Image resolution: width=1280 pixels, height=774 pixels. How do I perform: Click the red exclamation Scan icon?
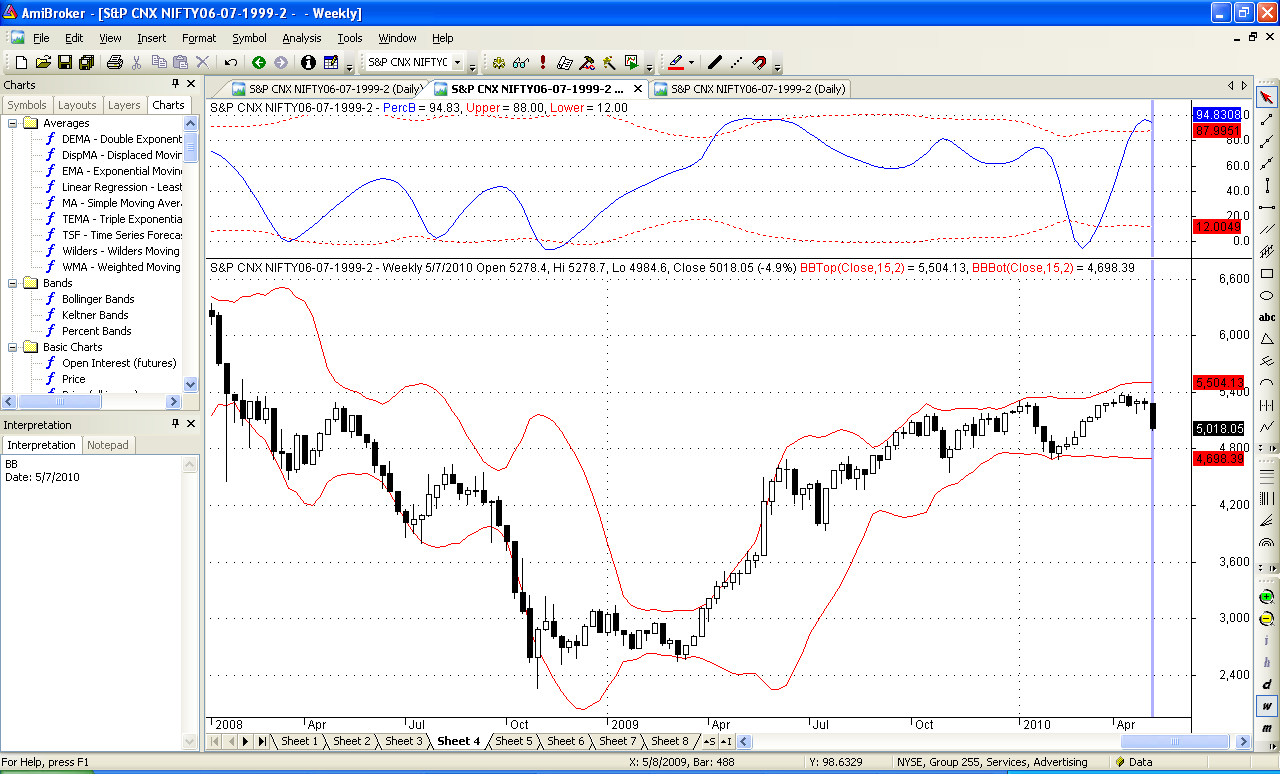click(x=542, y=62)
